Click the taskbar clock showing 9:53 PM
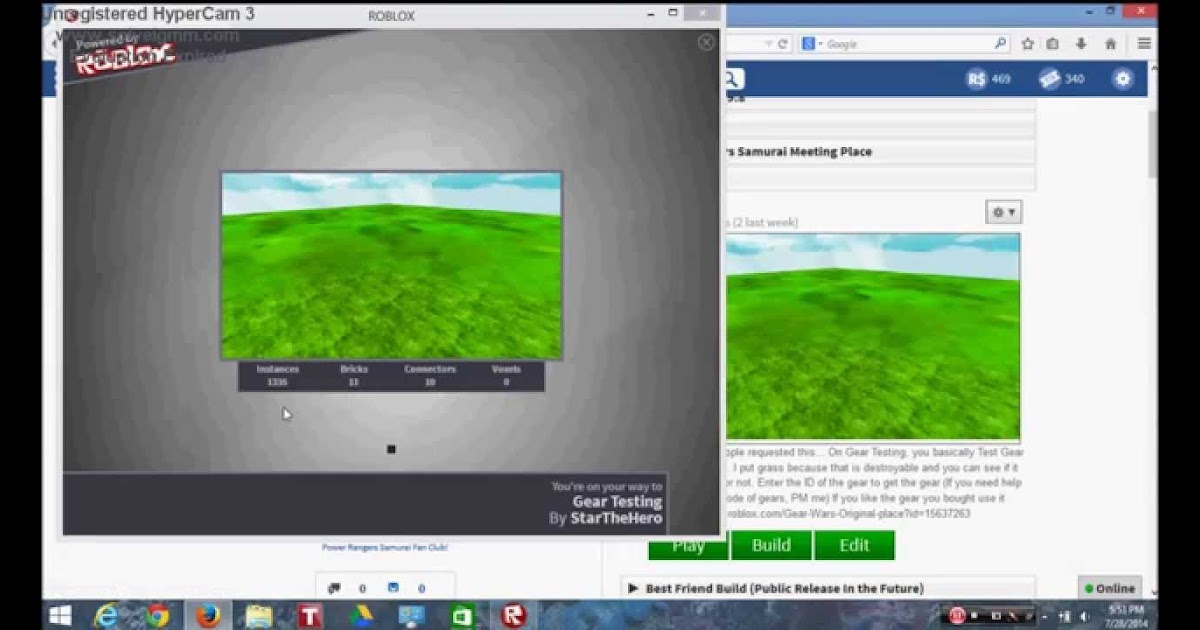Viewport: 1200px width, 630px height. [x=1124, y=615]
